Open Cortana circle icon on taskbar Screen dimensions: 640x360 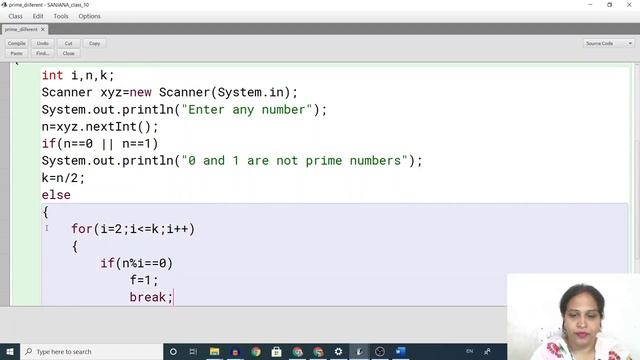click(x=173, y=351)
